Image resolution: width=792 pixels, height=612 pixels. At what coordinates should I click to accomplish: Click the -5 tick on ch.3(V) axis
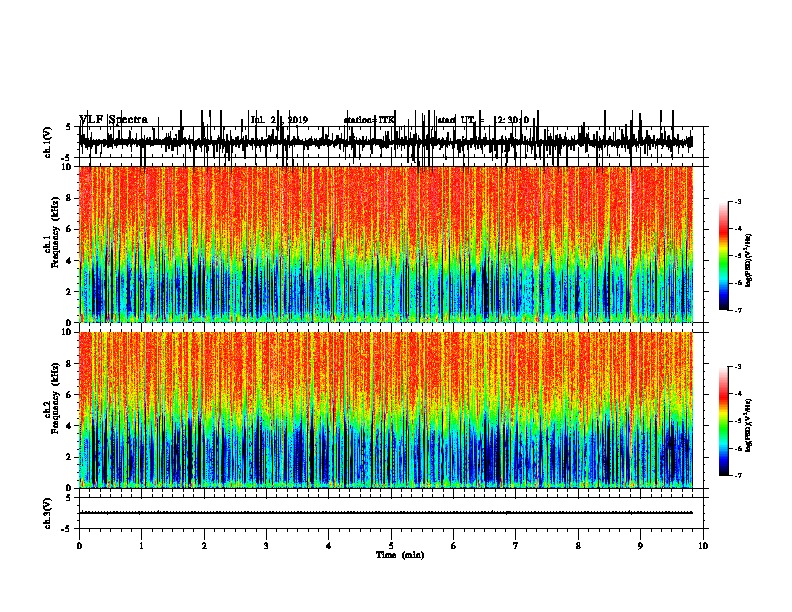[x=67, y=529]
